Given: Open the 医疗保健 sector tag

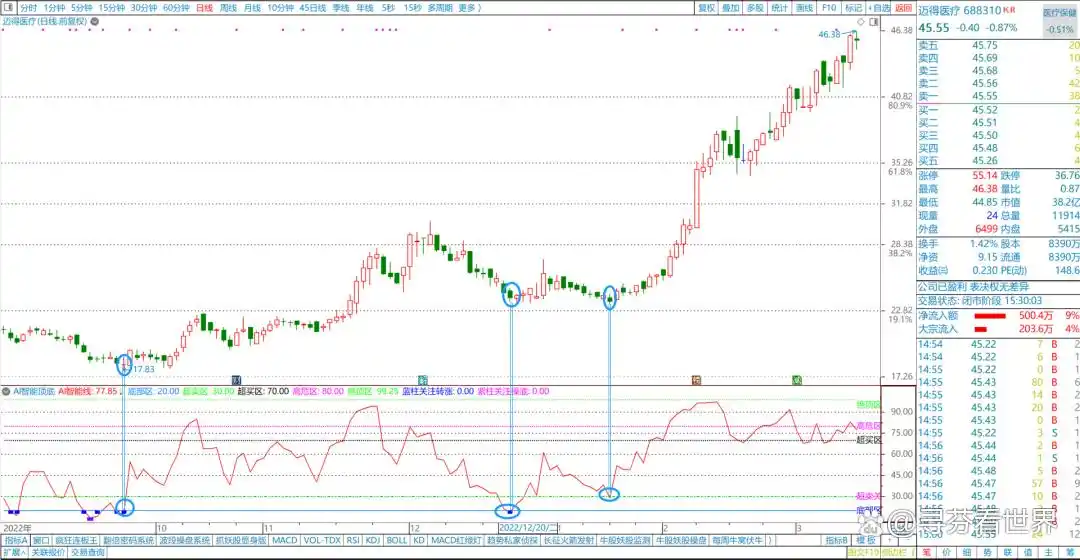Looking at the screenshot, I should click(1059, 14).
